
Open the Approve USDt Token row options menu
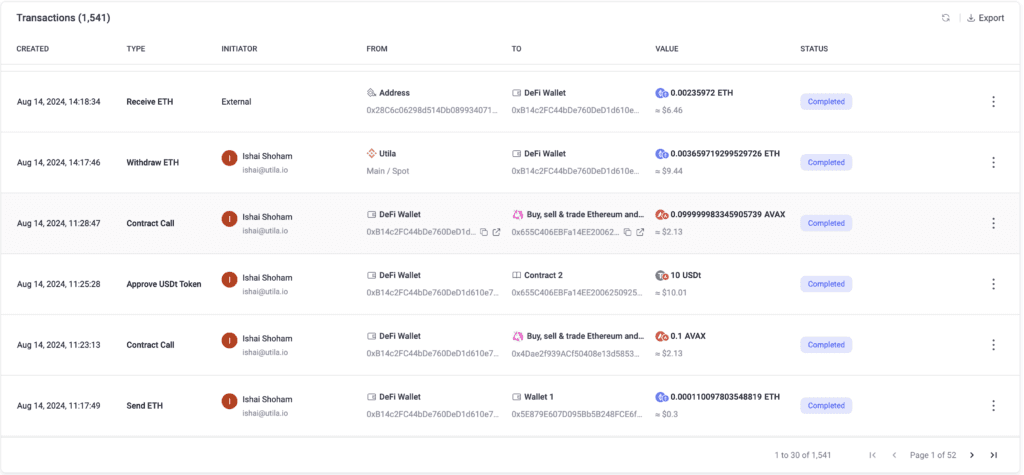[993, 284]
